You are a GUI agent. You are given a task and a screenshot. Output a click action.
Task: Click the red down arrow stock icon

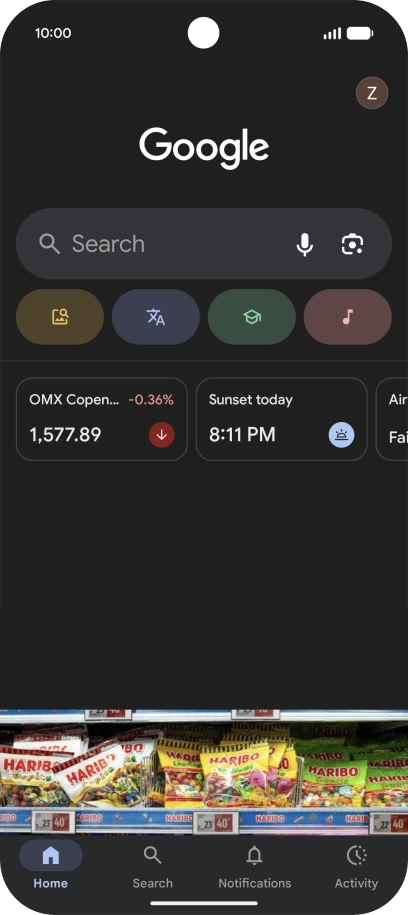tap(162, 435)
